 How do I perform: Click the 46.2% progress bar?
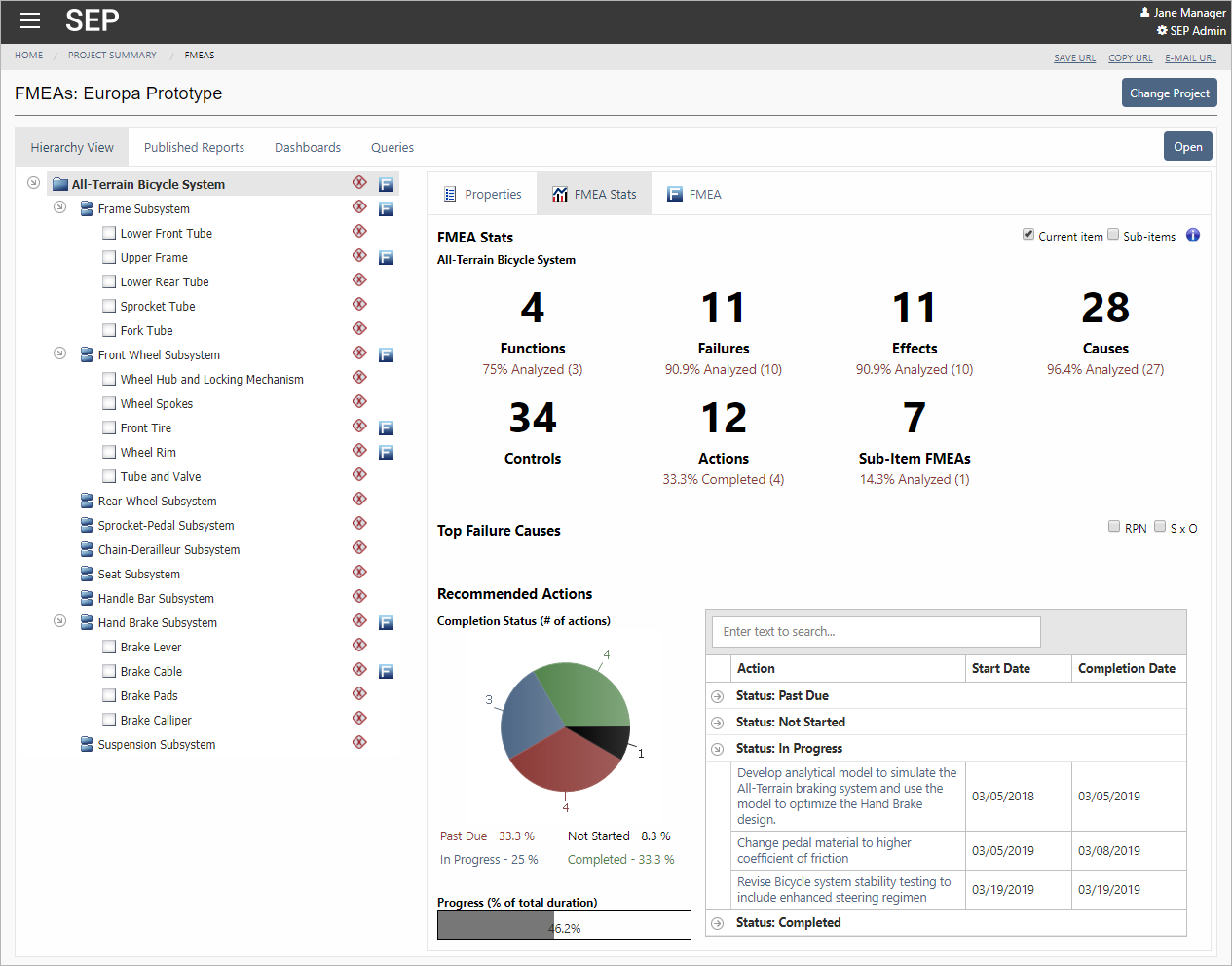564,924
